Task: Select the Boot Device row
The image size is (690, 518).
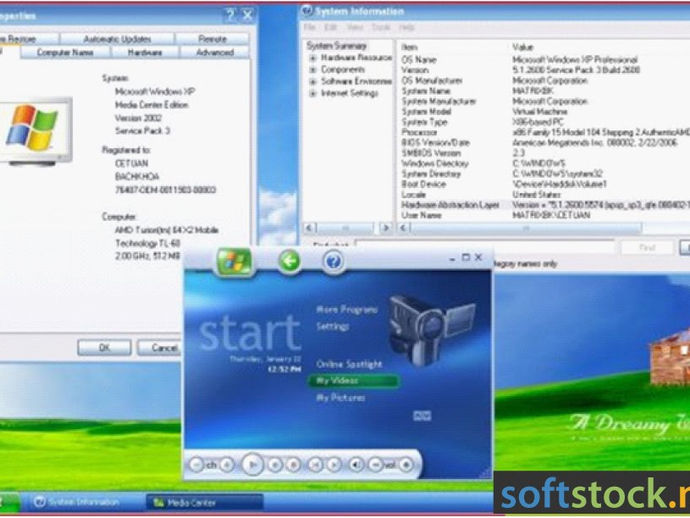Action: [x=545, y=184]
